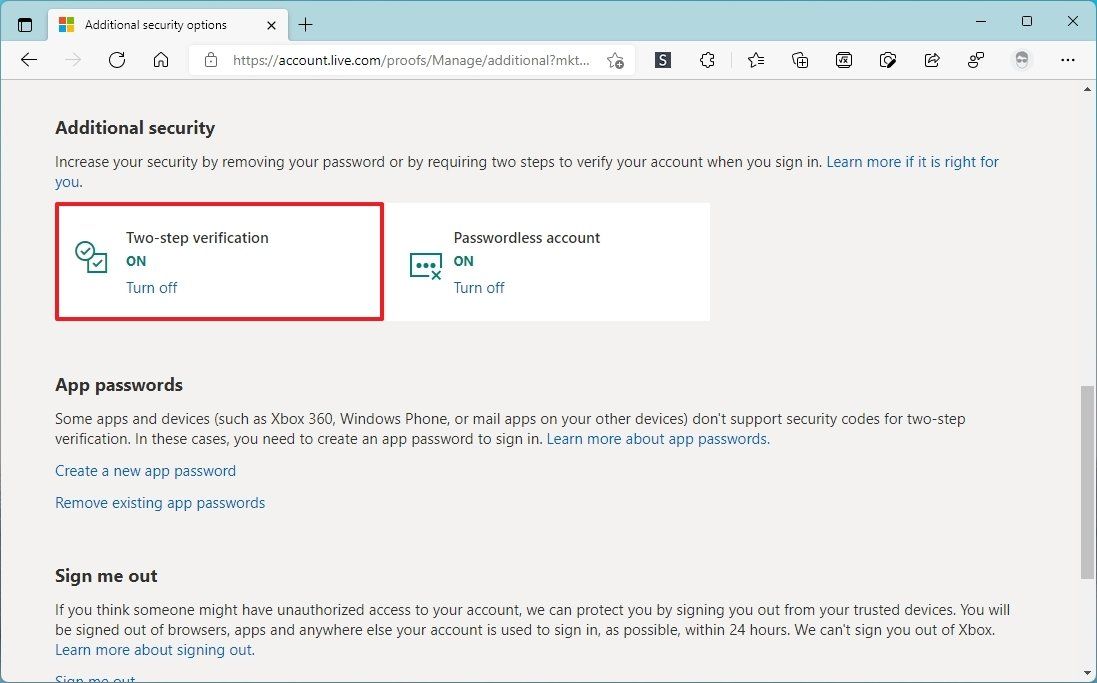Open Learn more about app passwords

point(656,438)
